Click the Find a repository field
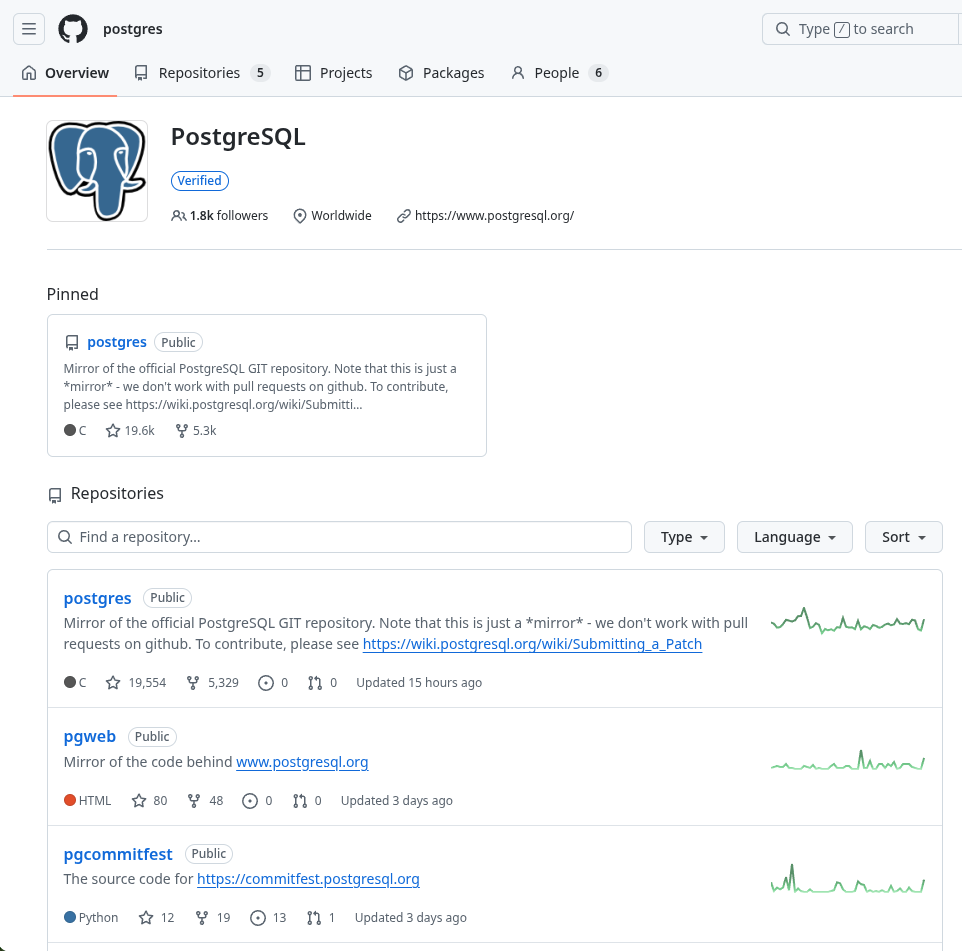This screenshot has width=962, height=951. 339,537
